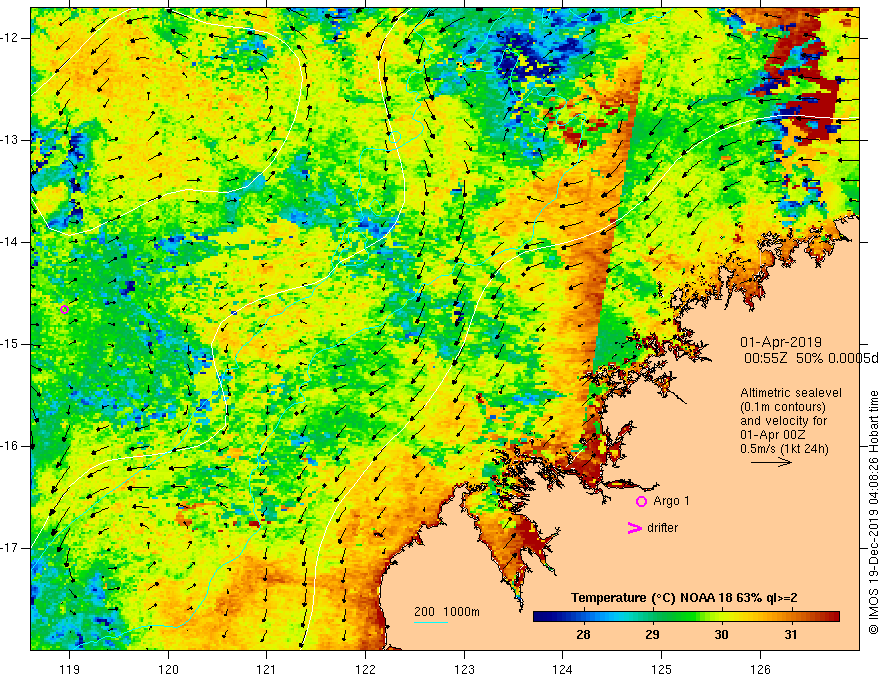Click the longitude axis label 125
The width and height of the screenshot is (880, 680).
662,669
